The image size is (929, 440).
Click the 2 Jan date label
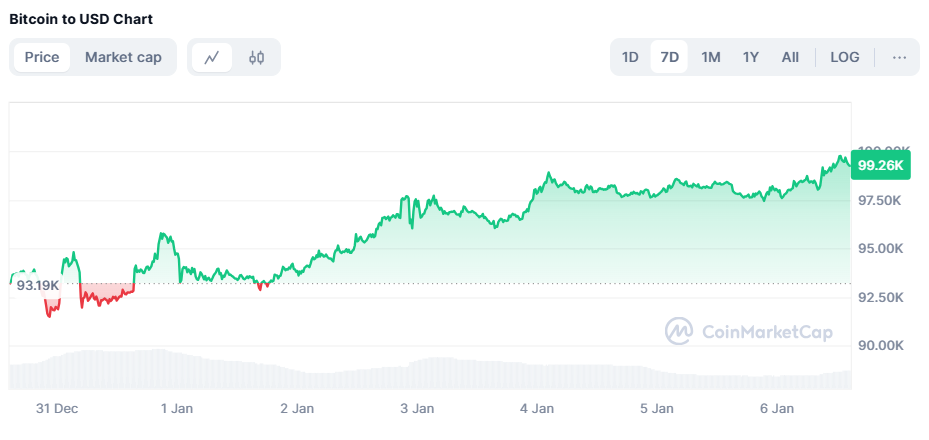click(x=297, y=409)
